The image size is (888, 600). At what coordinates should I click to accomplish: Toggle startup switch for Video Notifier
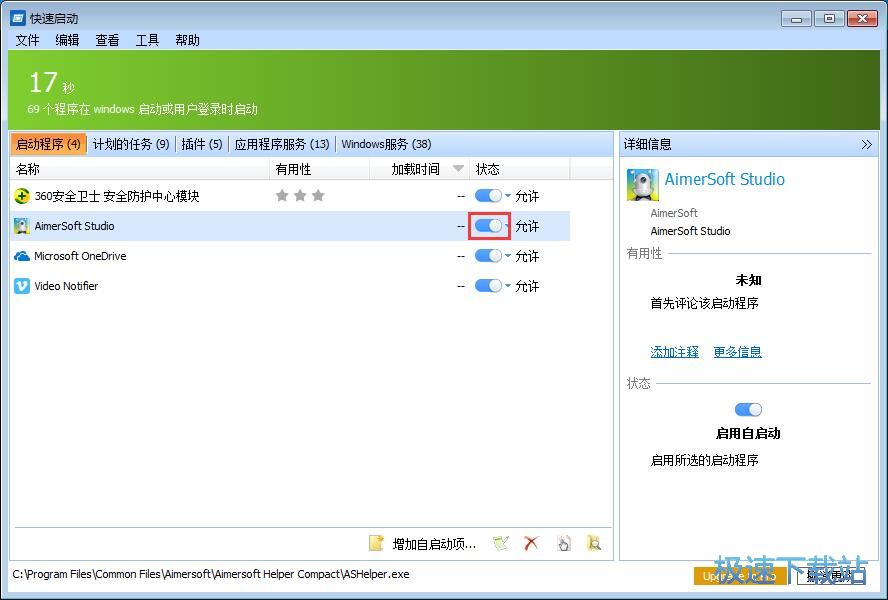pyautogui.click(x=488, y=286)
